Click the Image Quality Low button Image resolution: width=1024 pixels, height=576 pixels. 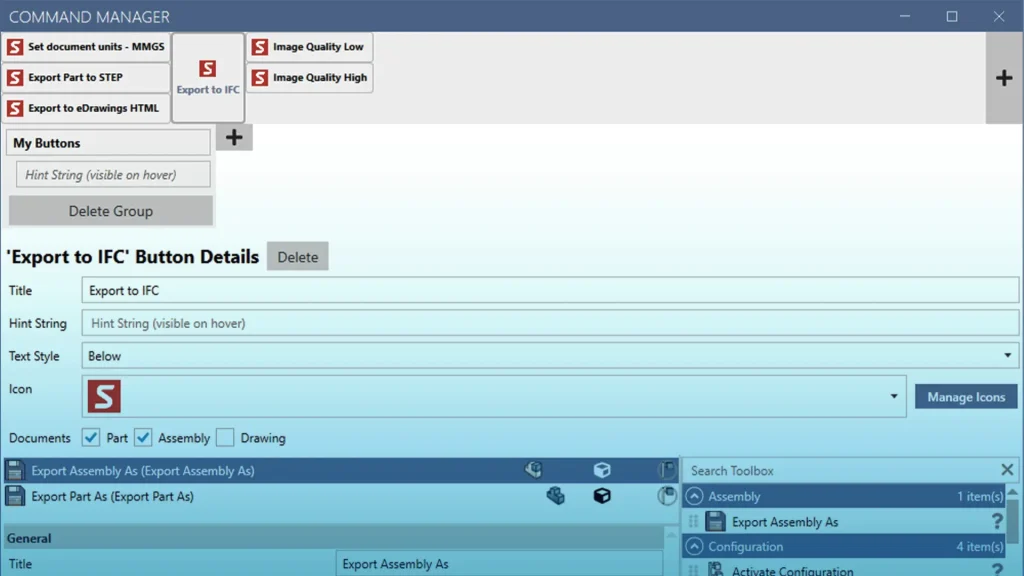(309, 47)
